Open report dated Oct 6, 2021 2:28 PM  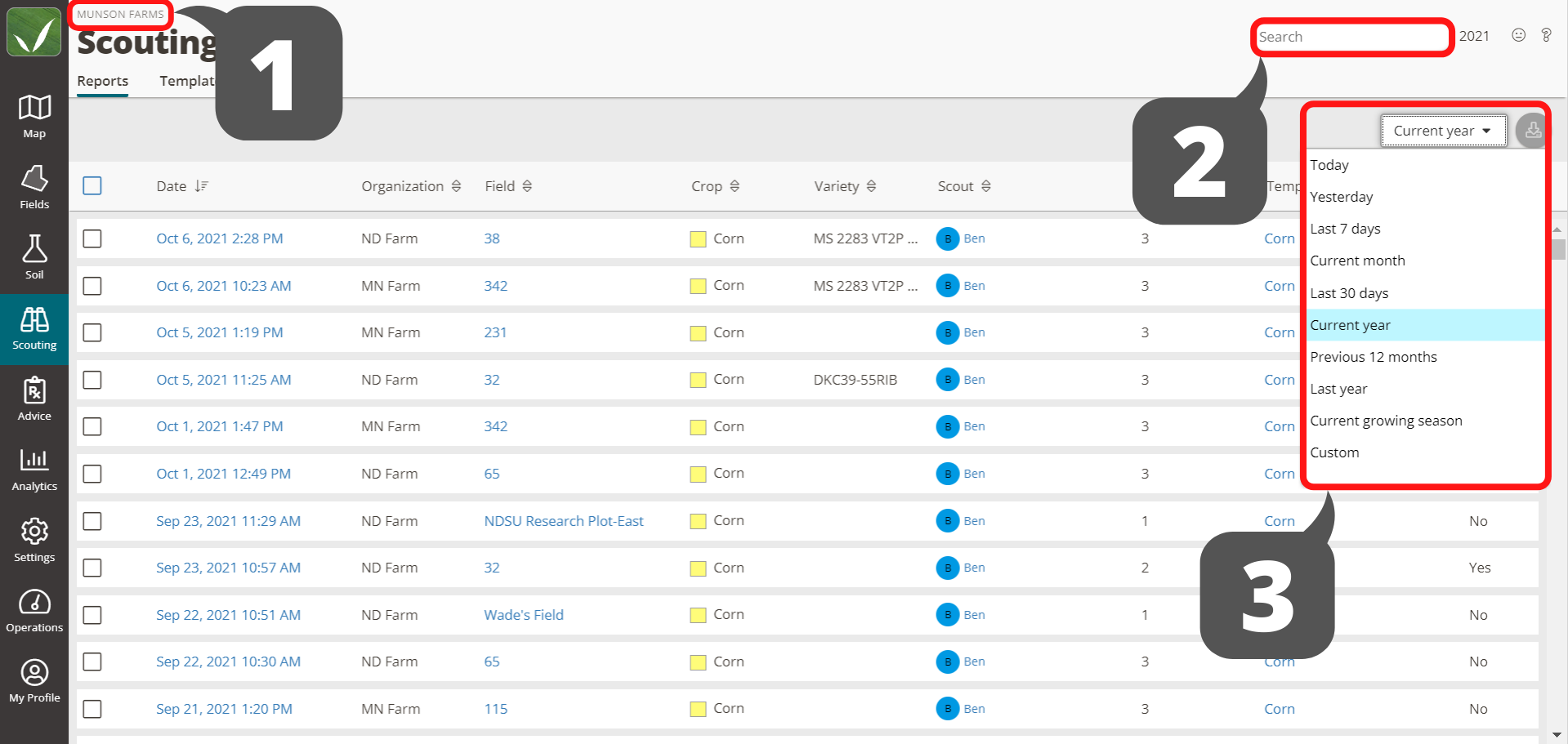coord(220,238)
